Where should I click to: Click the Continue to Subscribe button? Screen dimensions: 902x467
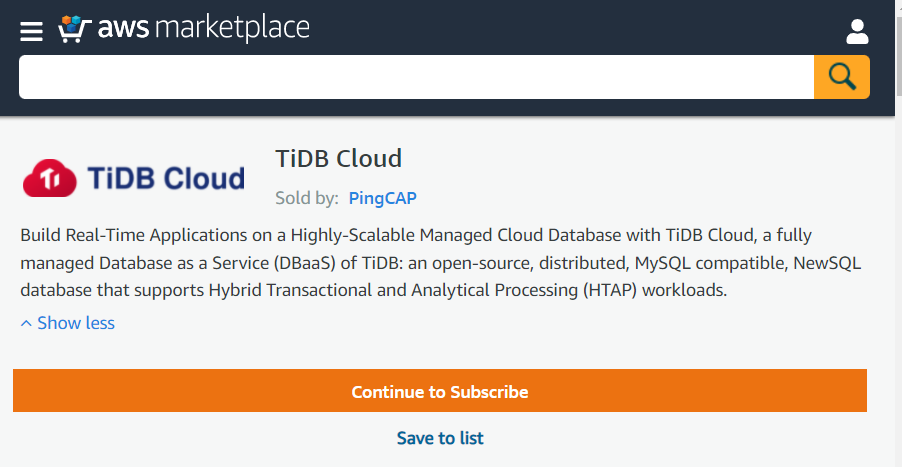[x=440, y=391]
